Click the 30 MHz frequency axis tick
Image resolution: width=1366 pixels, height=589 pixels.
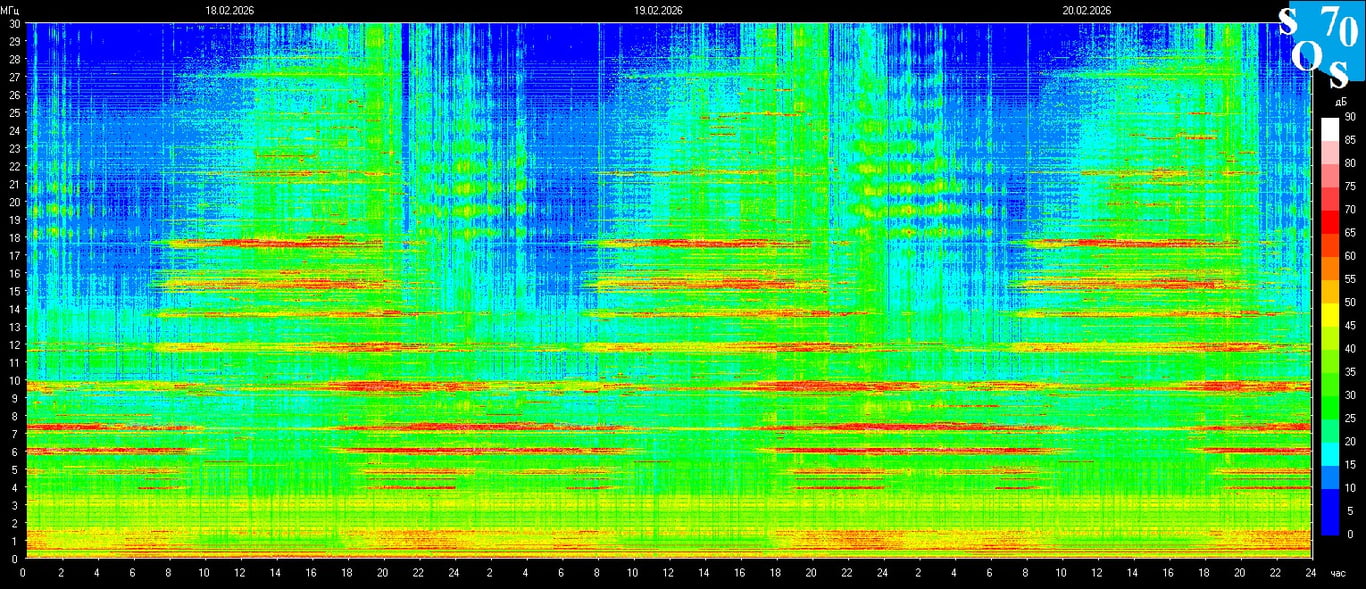(11, 24)
